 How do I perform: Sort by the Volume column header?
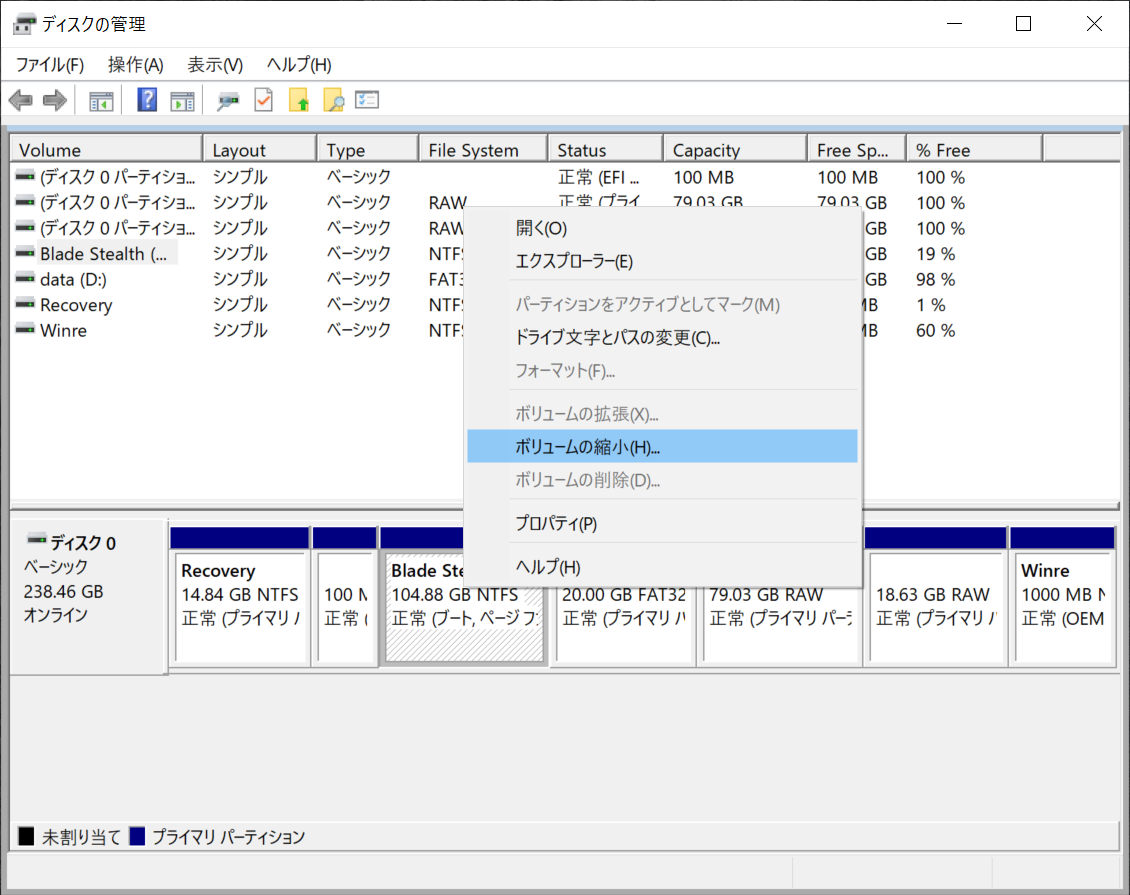pyautogui.click(x=106, y=150)
